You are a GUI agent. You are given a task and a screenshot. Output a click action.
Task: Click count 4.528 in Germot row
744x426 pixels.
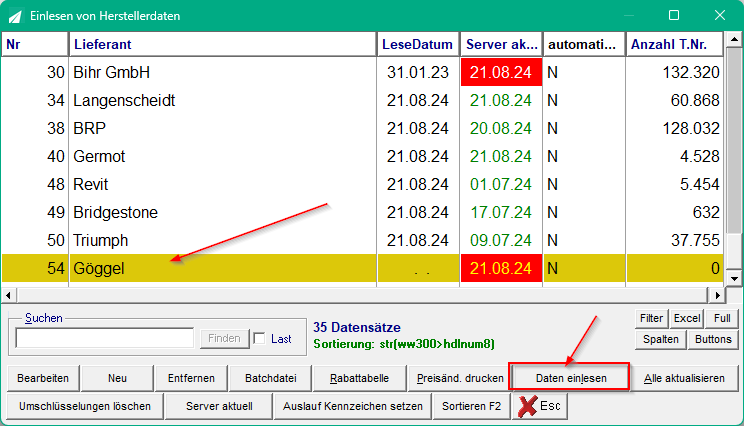[x=675, y=156]
